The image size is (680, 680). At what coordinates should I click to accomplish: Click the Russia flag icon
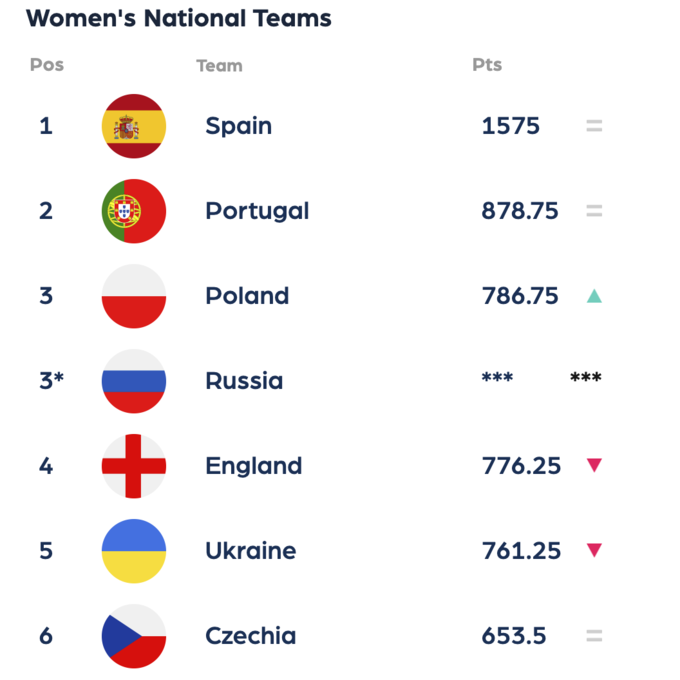pyautogui.click(x=134, y=381)
